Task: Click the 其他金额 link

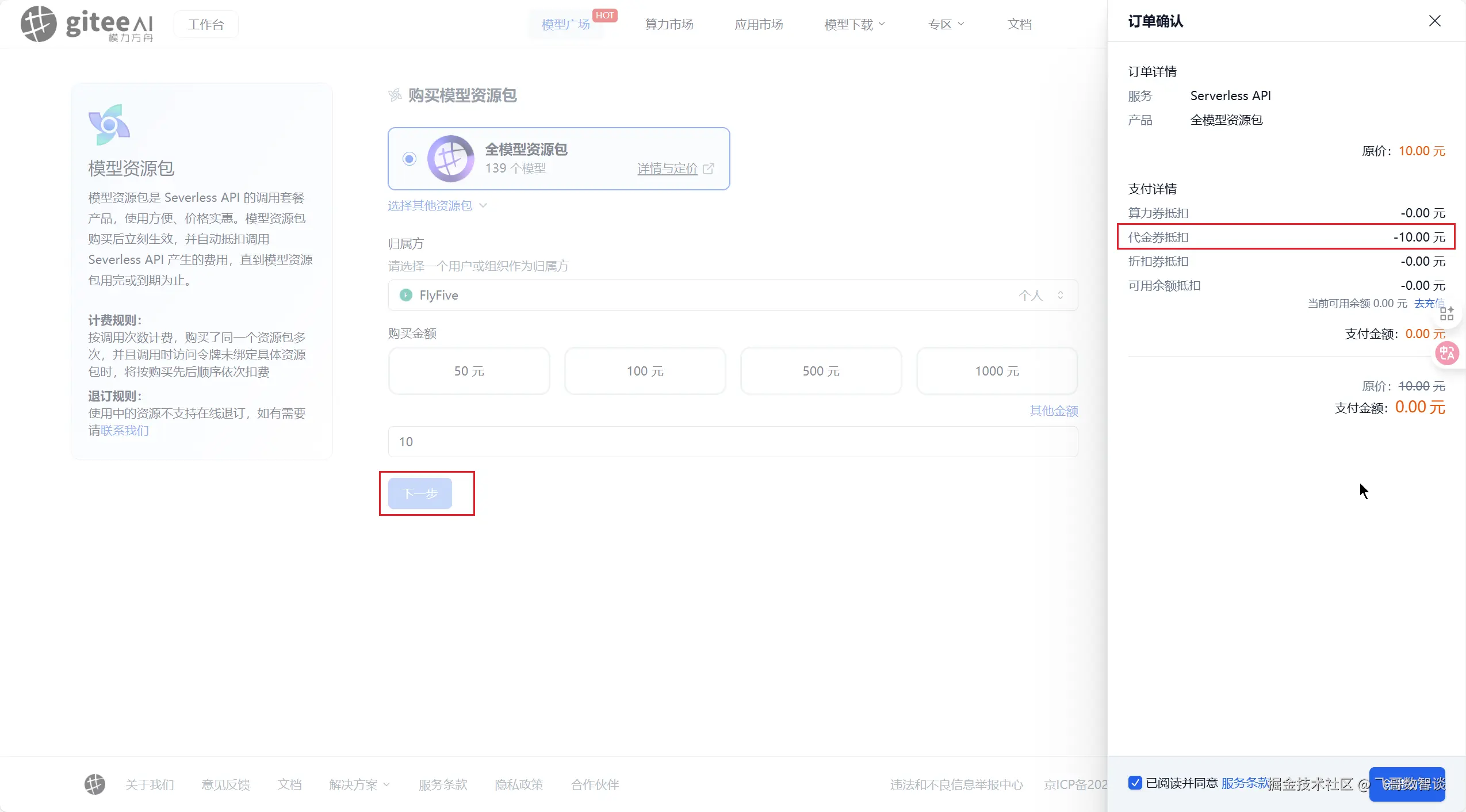Action: tap(1053, 411)
